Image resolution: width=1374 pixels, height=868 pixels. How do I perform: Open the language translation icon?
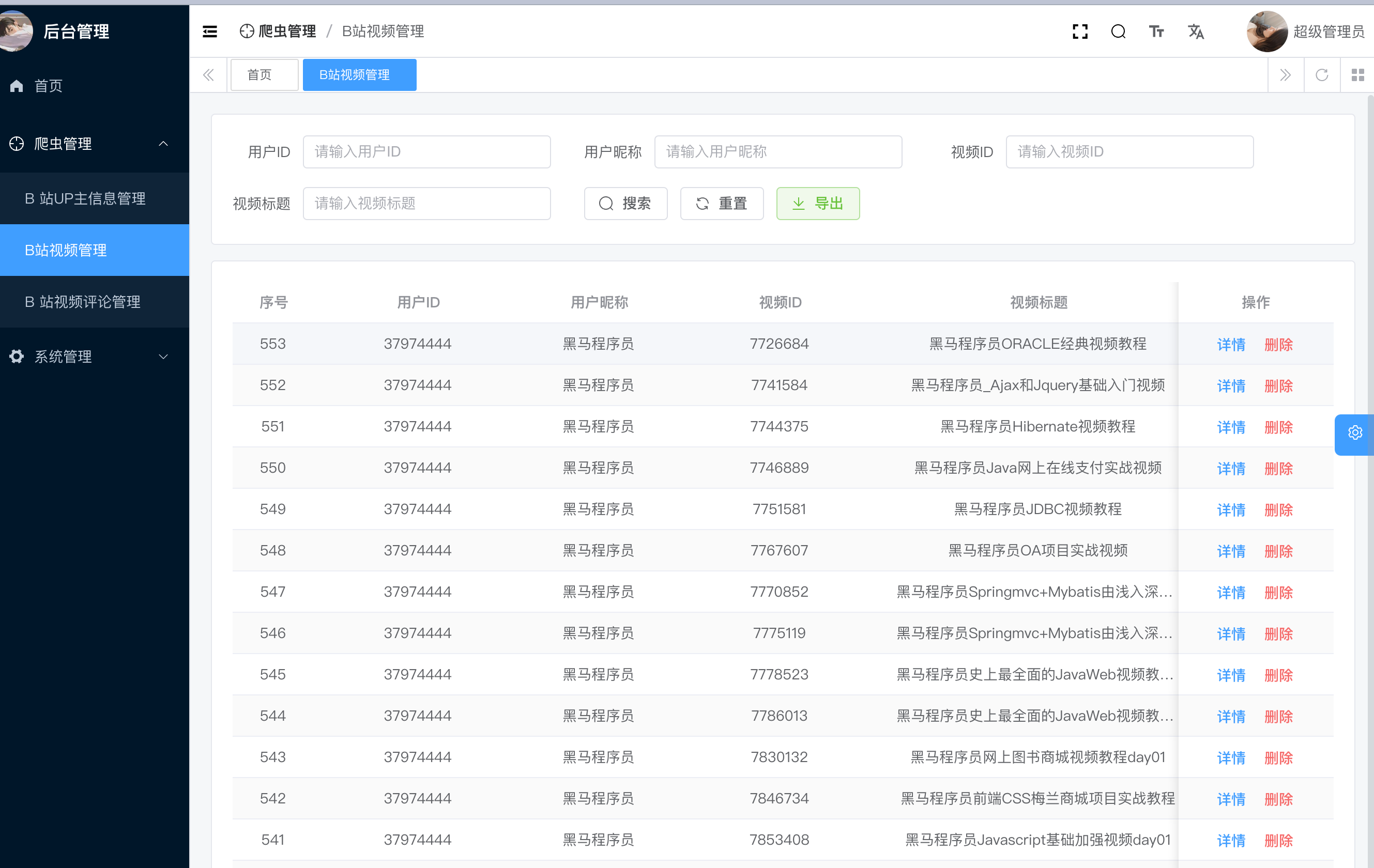pyautogui.click(x=1196, y=32)
